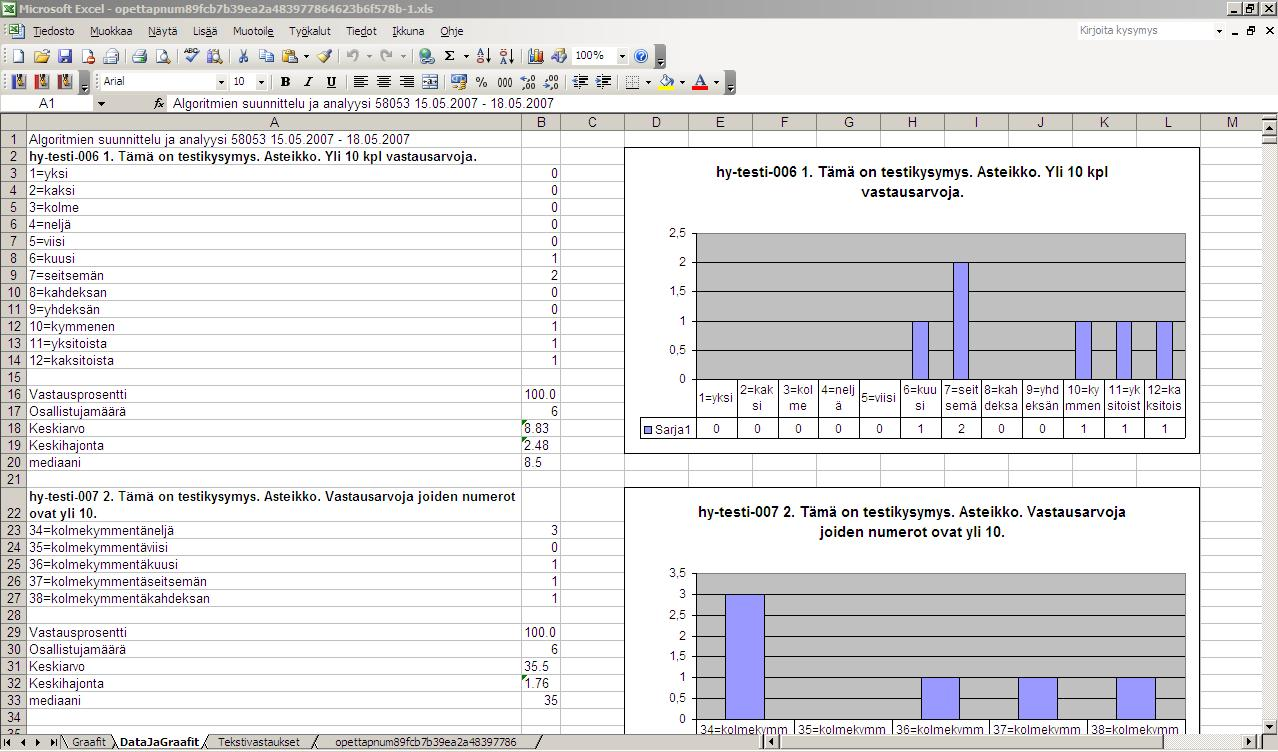Open the 100% zoom dropdown
The height and width of the screenshot is (752, 1278).
[x=621, y=56]
